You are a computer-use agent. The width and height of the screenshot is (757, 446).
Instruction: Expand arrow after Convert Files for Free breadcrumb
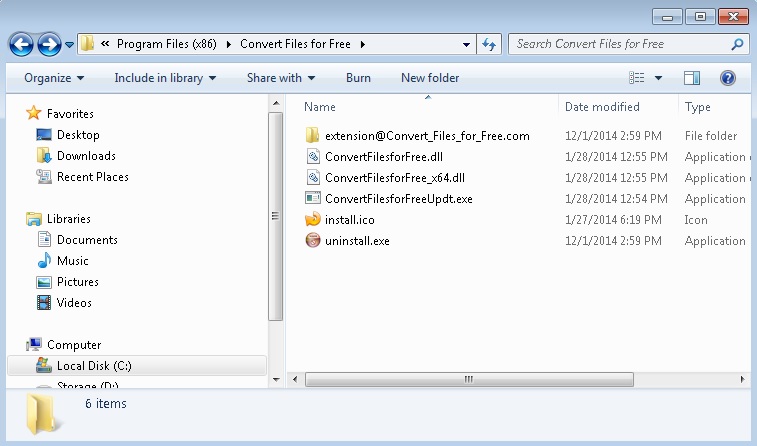363,44
